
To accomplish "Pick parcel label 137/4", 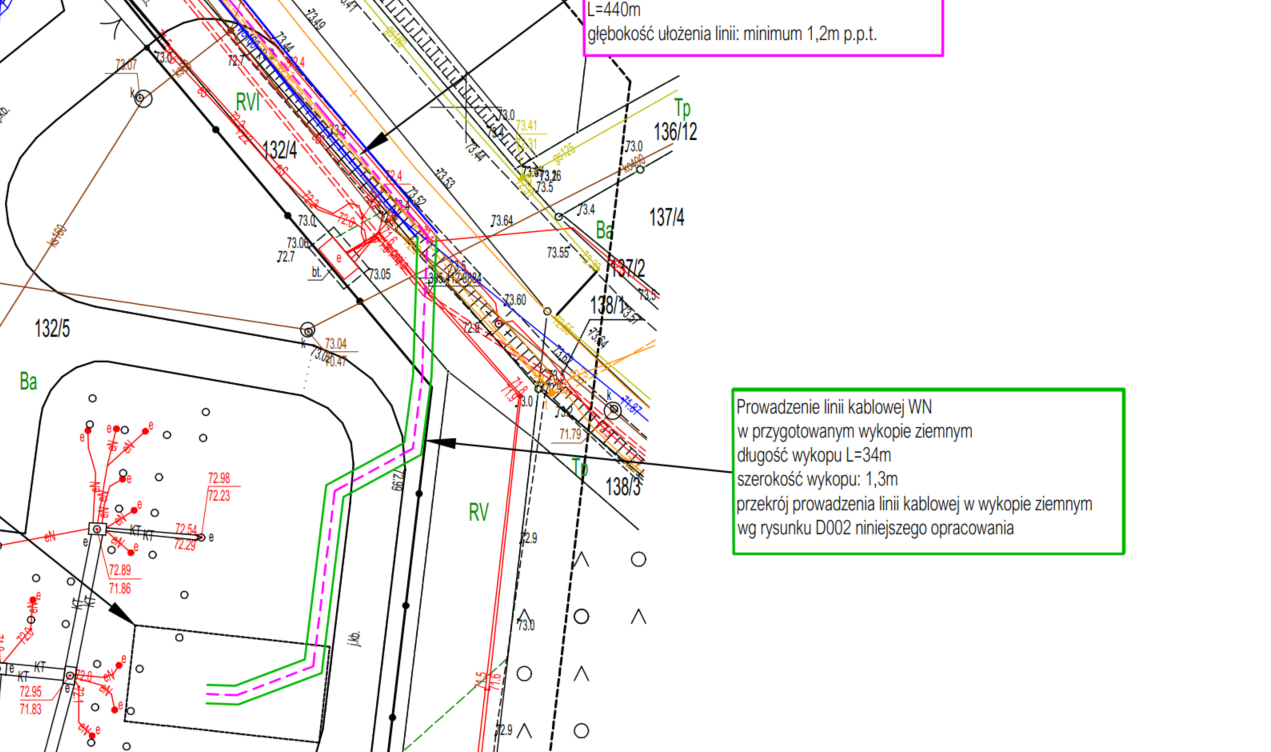I will click(667, 216).
